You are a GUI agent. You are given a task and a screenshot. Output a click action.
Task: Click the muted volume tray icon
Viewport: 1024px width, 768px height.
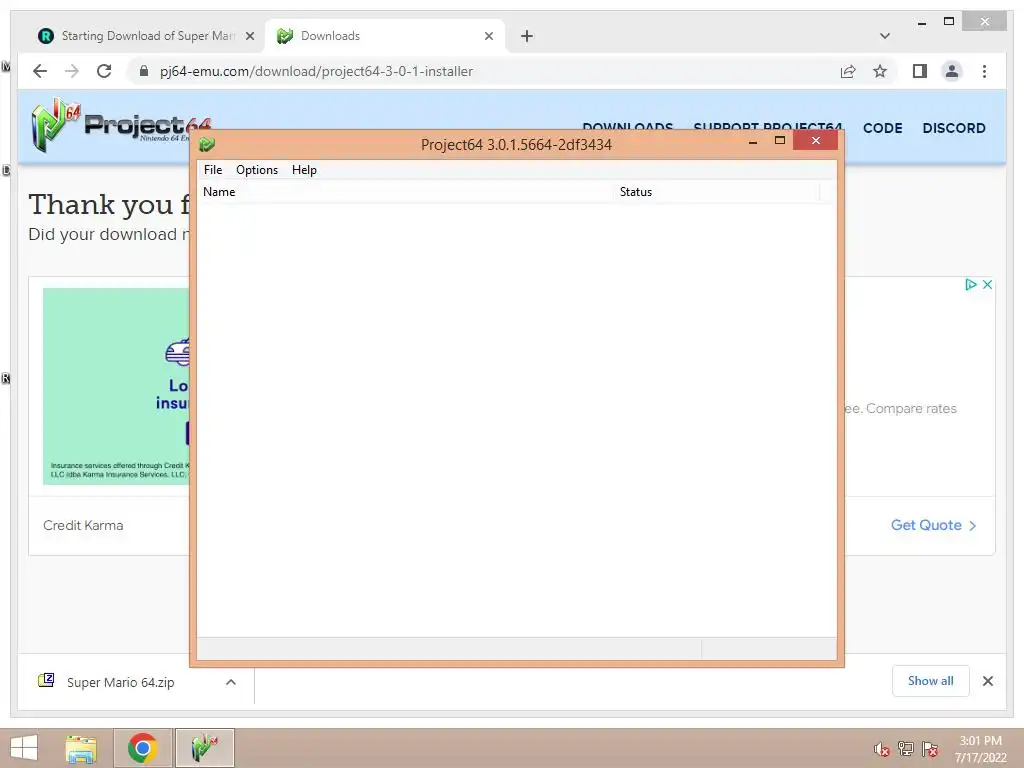tap(882, 749)
